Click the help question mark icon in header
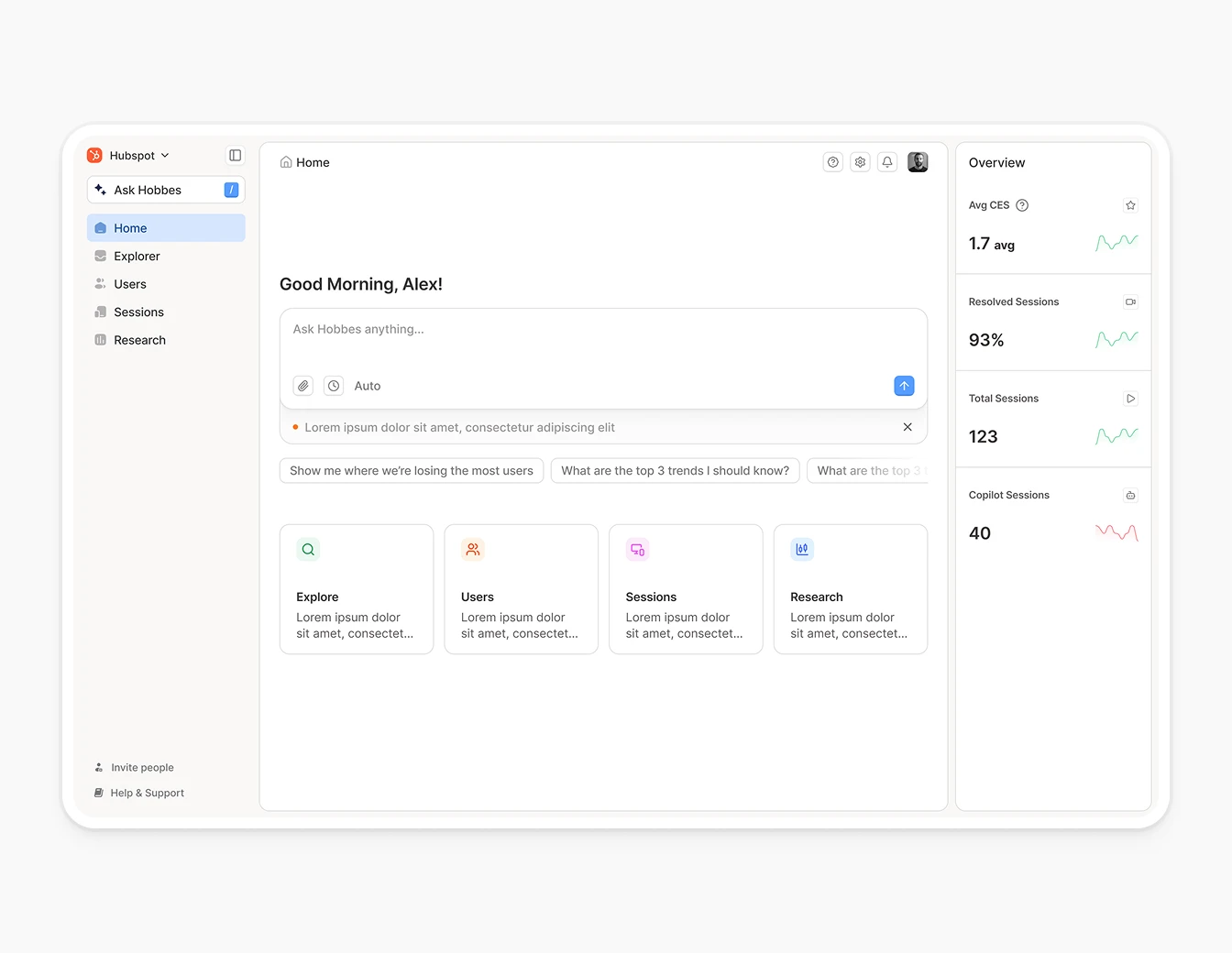1232x953 pixels. (x=832, y=162)
